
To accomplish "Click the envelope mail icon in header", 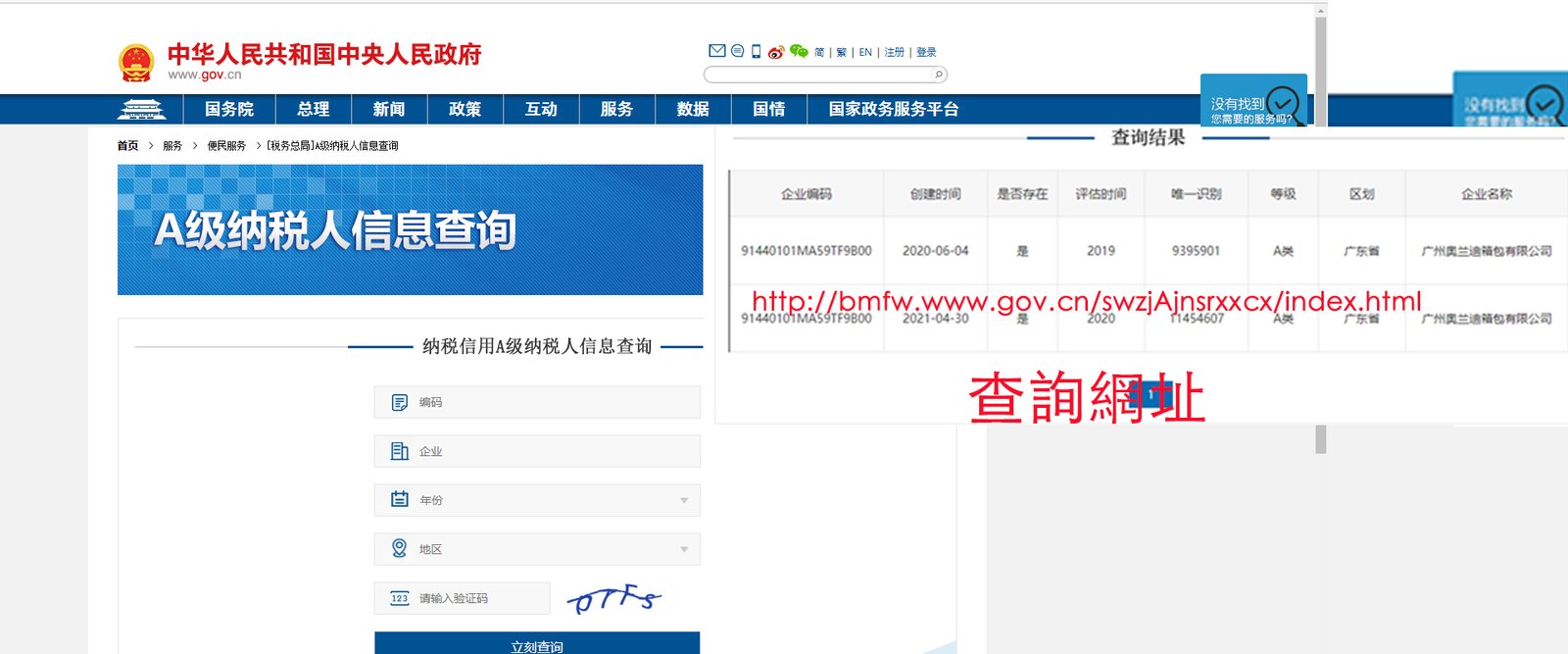I will point(716,51).
